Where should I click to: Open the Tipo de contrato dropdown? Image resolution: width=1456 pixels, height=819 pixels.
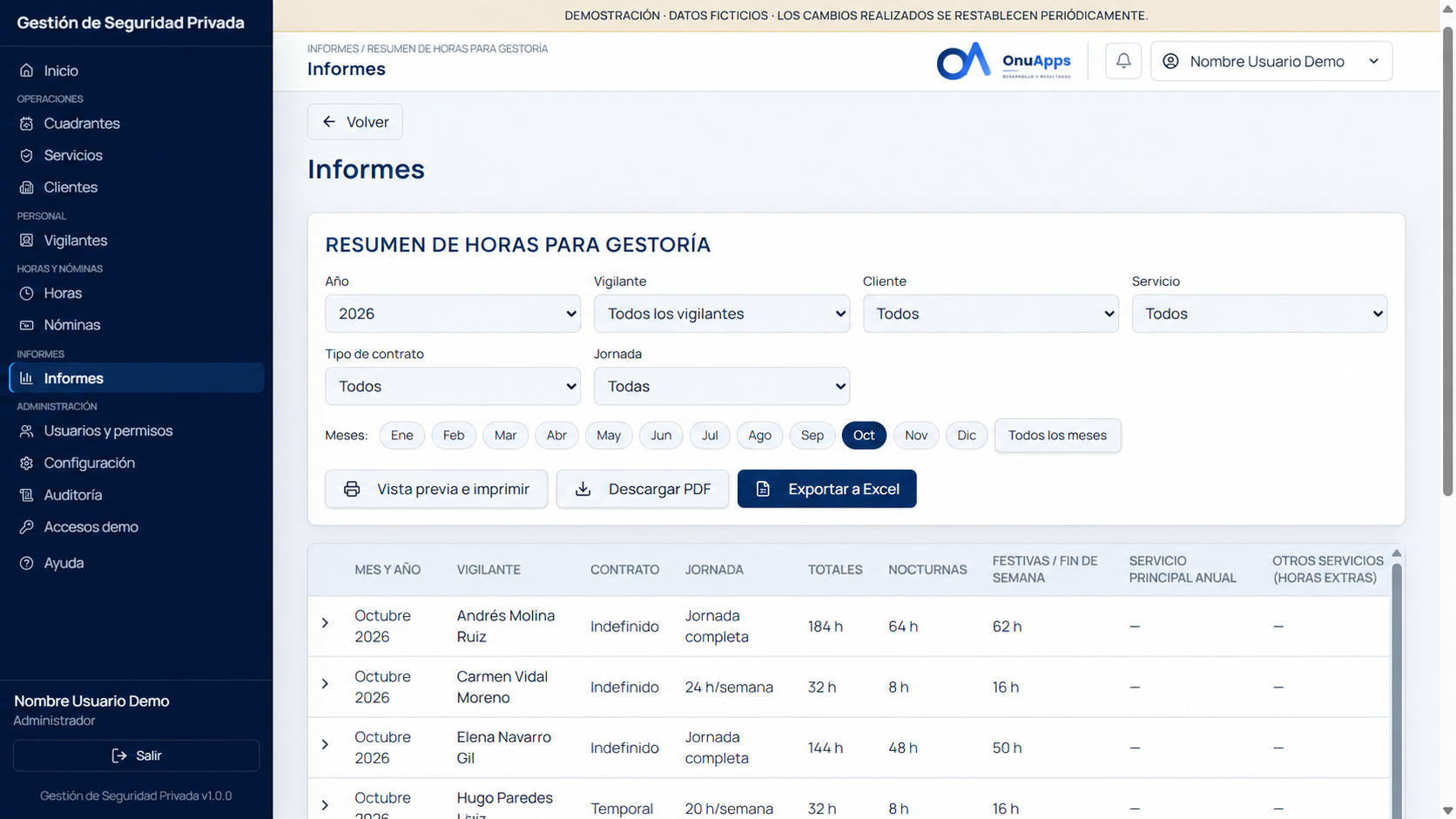coord(453,386)
